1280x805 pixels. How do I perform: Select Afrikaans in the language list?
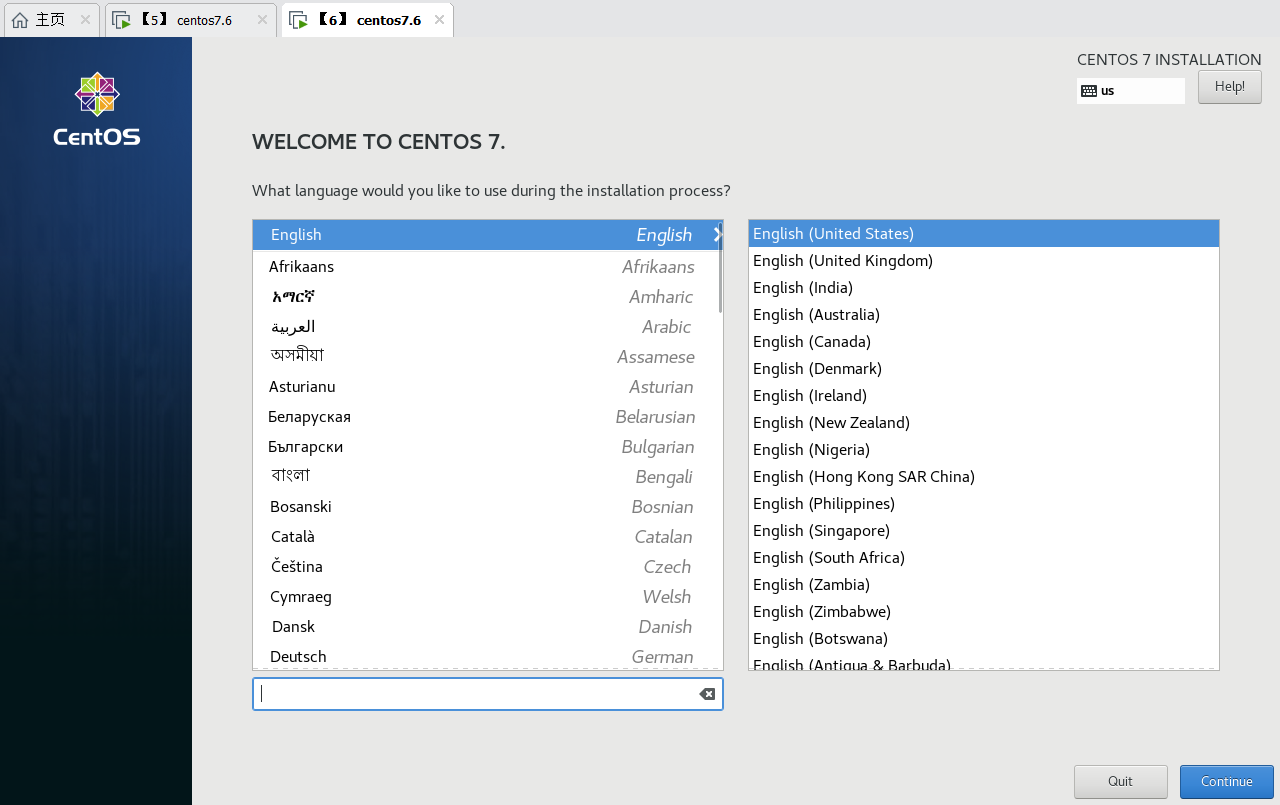pyautogui.click(x=488, y=267)
